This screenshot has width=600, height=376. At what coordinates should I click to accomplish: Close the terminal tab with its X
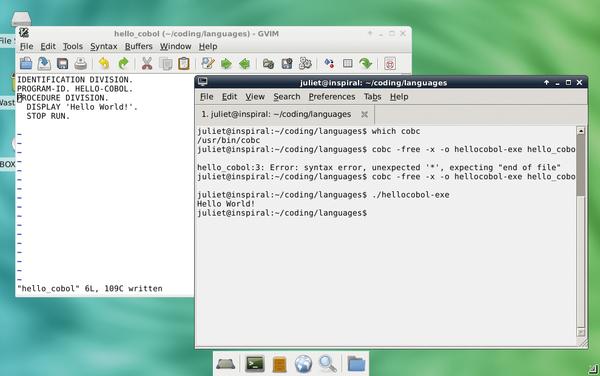tap(364, 114)
